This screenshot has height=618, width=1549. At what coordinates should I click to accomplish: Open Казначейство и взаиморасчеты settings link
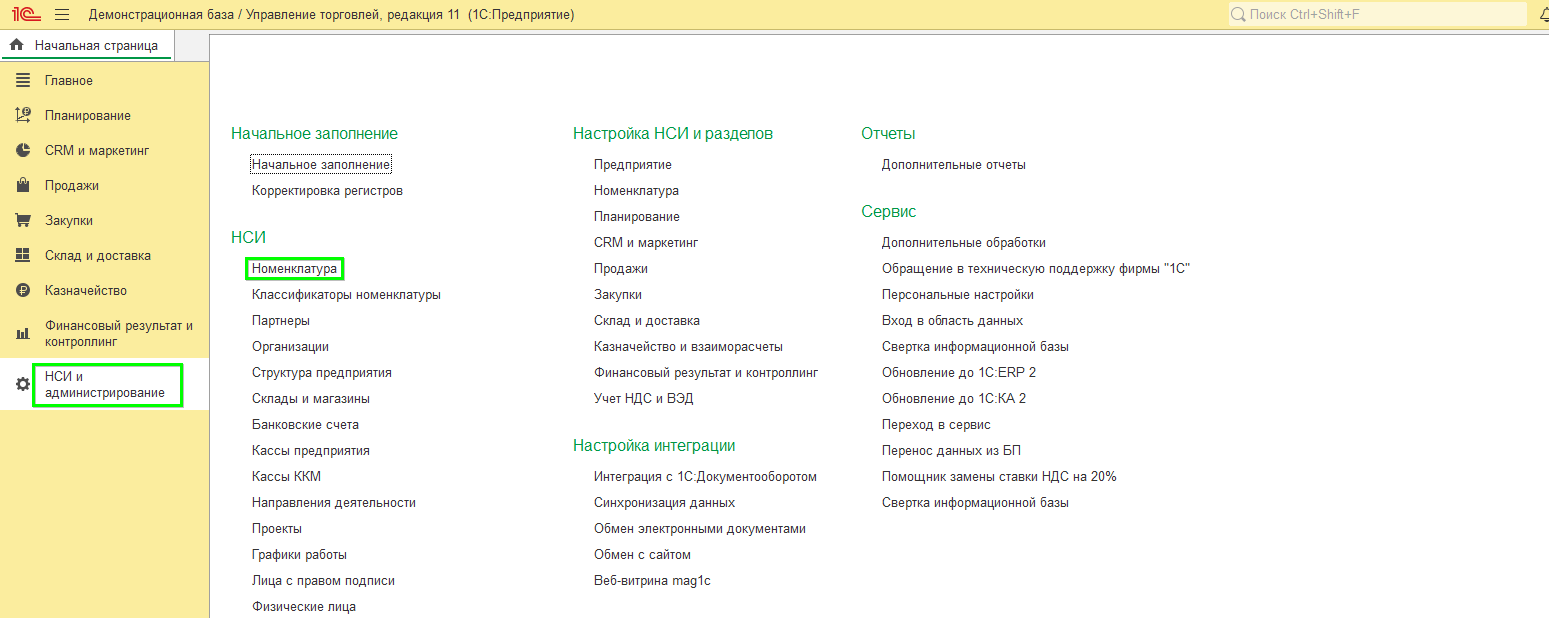point(688,346)
